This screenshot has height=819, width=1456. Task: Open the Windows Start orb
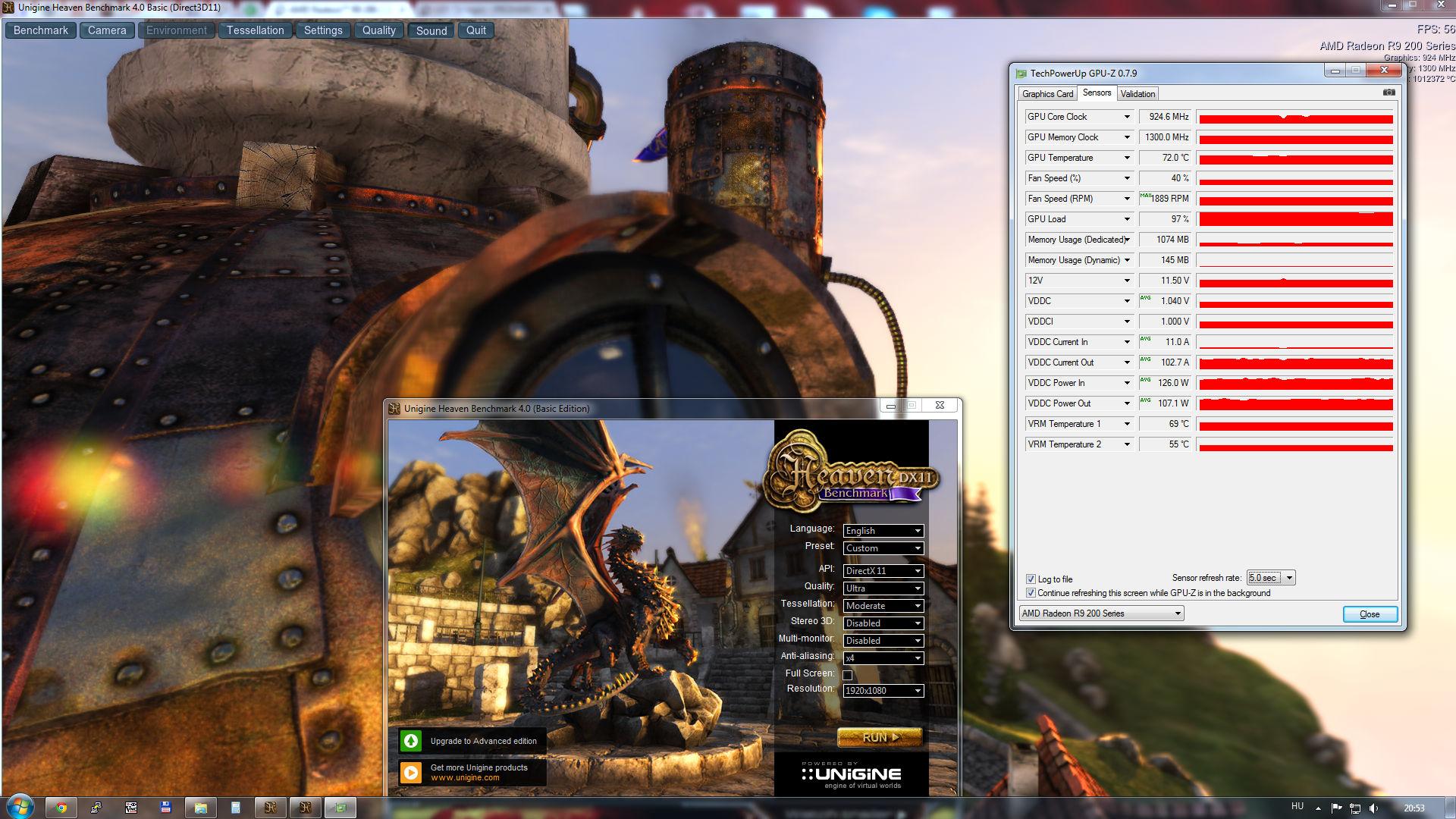pos(20,807)
